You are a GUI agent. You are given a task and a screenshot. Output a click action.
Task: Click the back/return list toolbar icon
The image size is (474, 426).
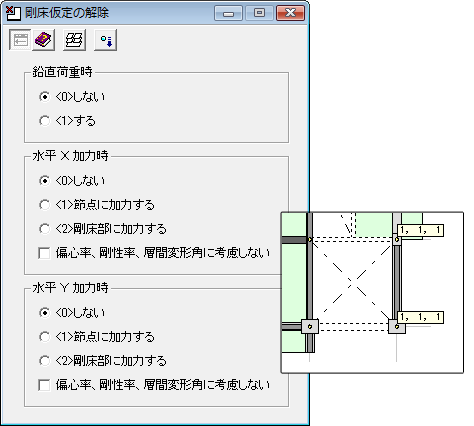[x=20, y=40]
